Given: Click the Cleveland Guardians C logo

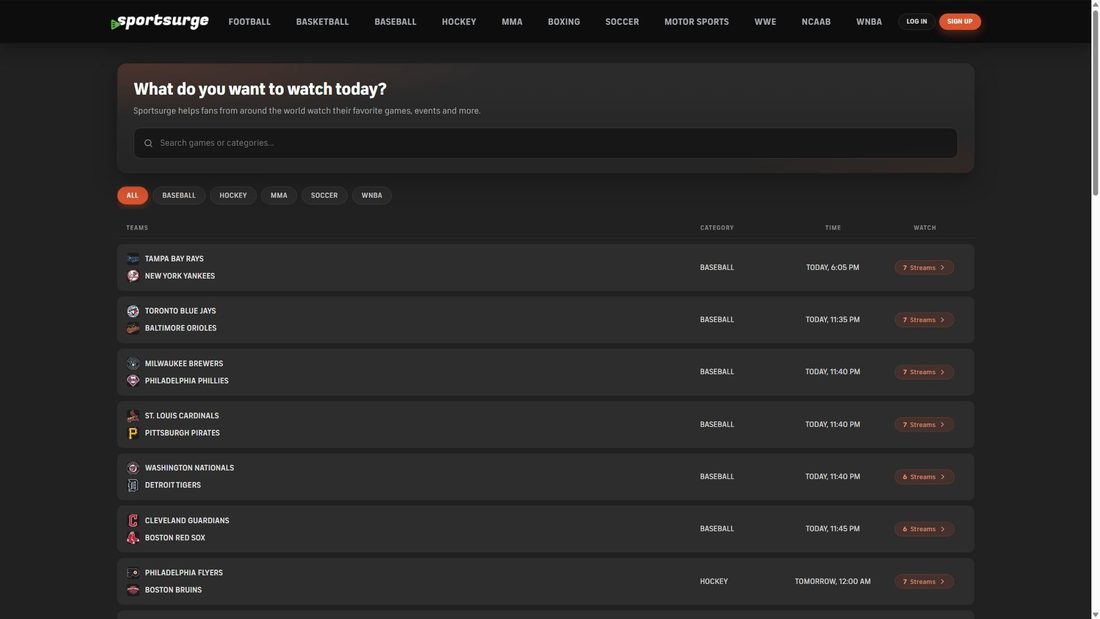Looking at the screenshot, I should pyautogui.click(x=133, y=521).
